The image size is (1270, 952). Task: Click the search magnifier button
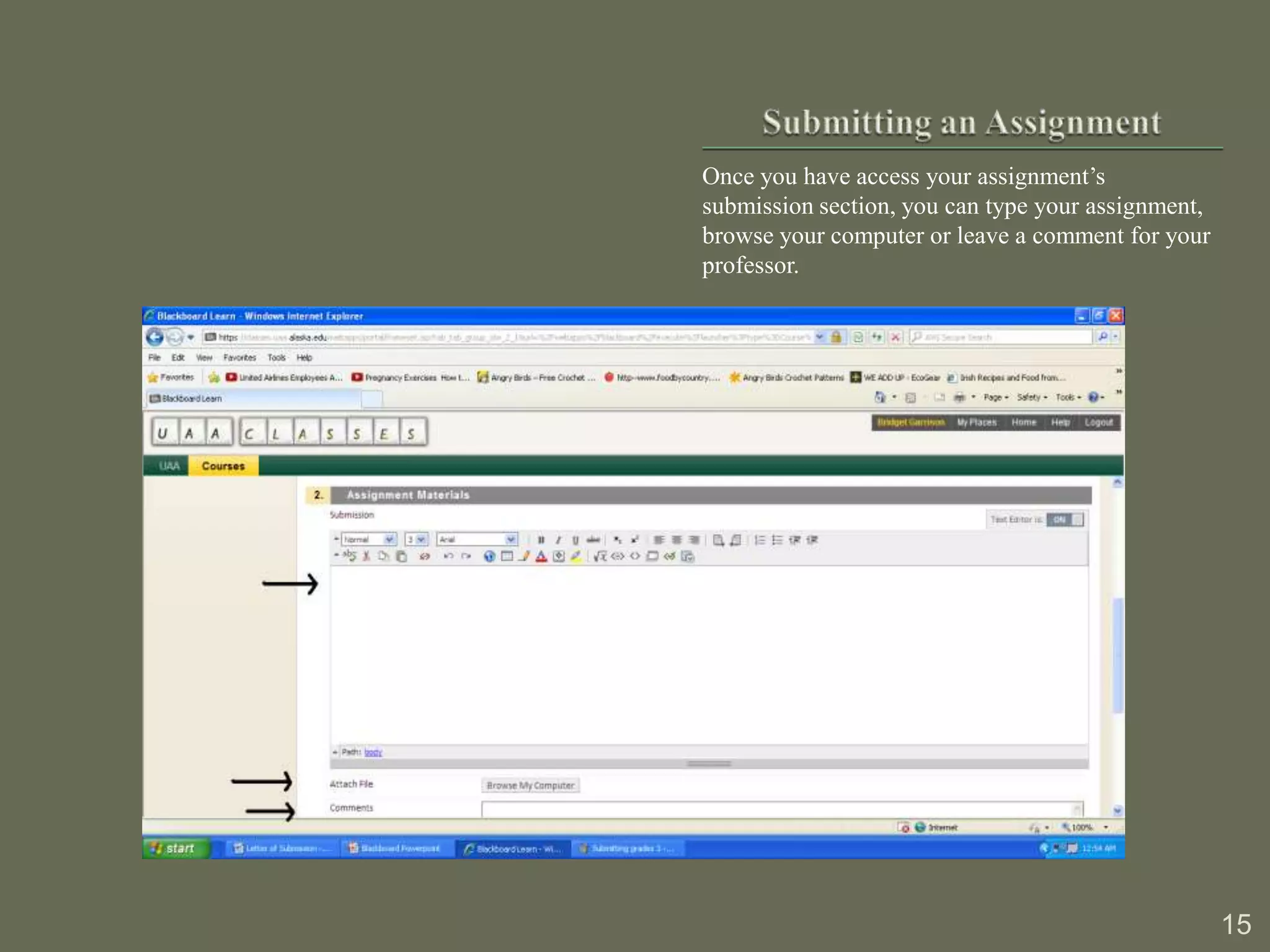click(x=1103, y=337)
